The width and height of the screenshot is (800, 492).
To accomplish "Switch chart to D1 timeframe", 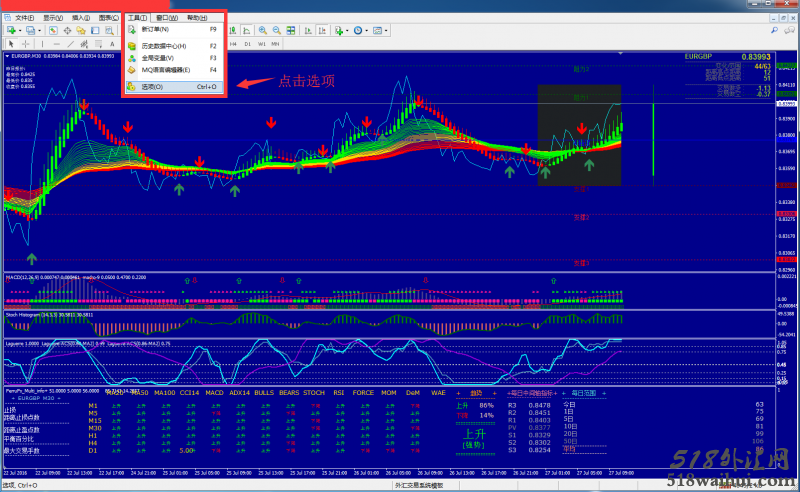I will click(247, 44).
